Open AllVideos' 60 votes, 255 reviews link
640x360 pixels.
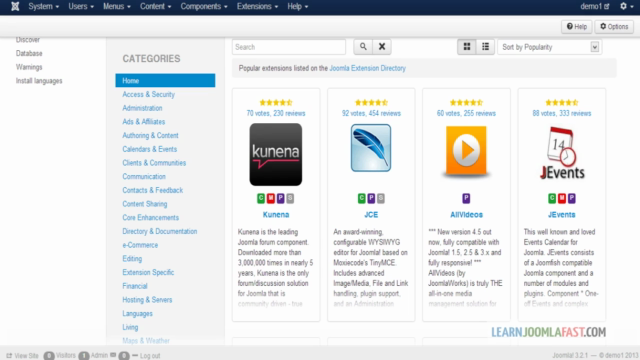[x=466, y=113]
